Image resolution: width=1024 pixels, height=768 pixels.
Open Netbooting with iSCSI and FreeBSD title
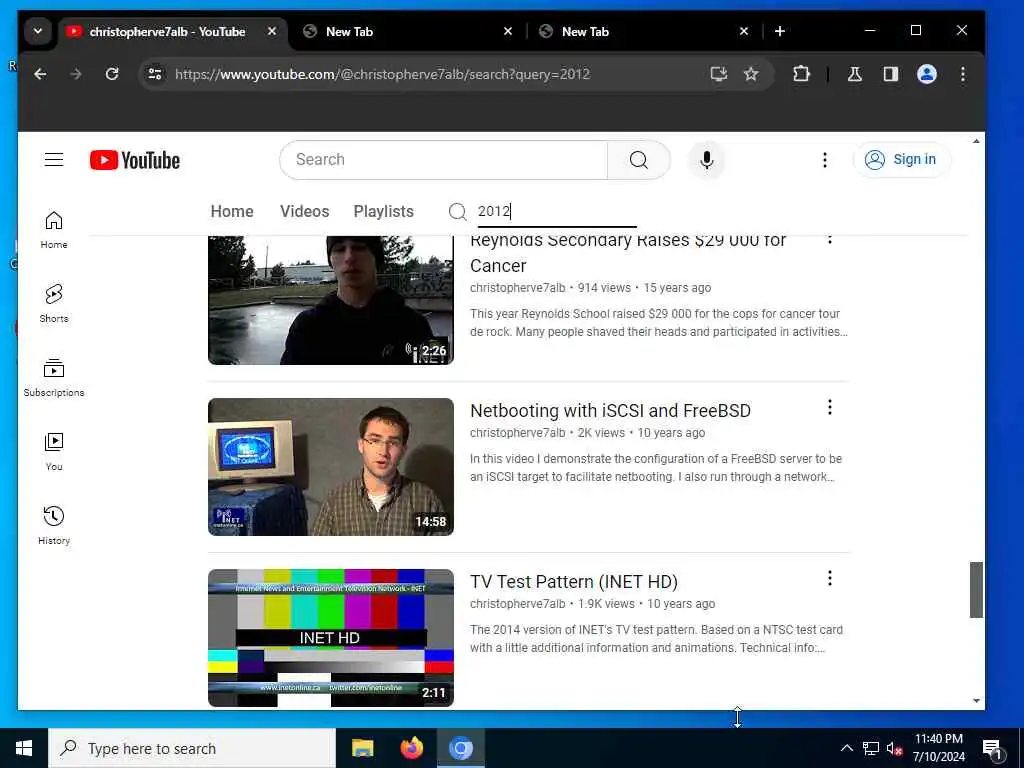610,411
